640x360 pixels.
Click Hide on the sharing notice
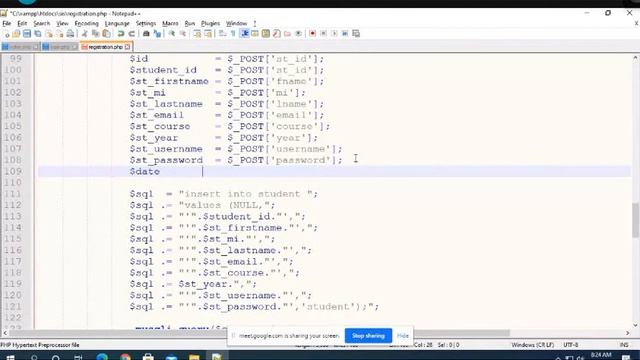tap(403, 336)
